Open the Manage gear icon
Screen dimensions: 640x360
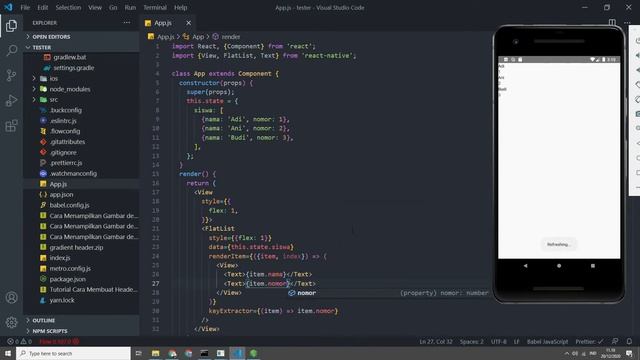11,322
